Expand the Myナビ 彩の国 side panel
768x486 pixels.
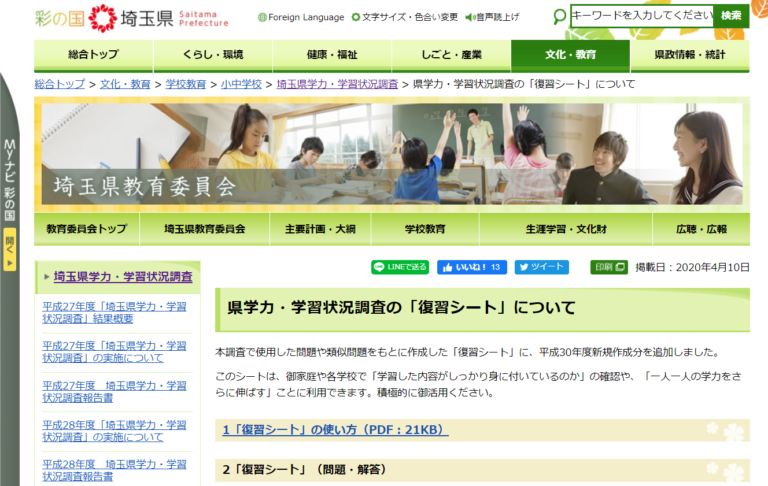click(x=10, y=179)
